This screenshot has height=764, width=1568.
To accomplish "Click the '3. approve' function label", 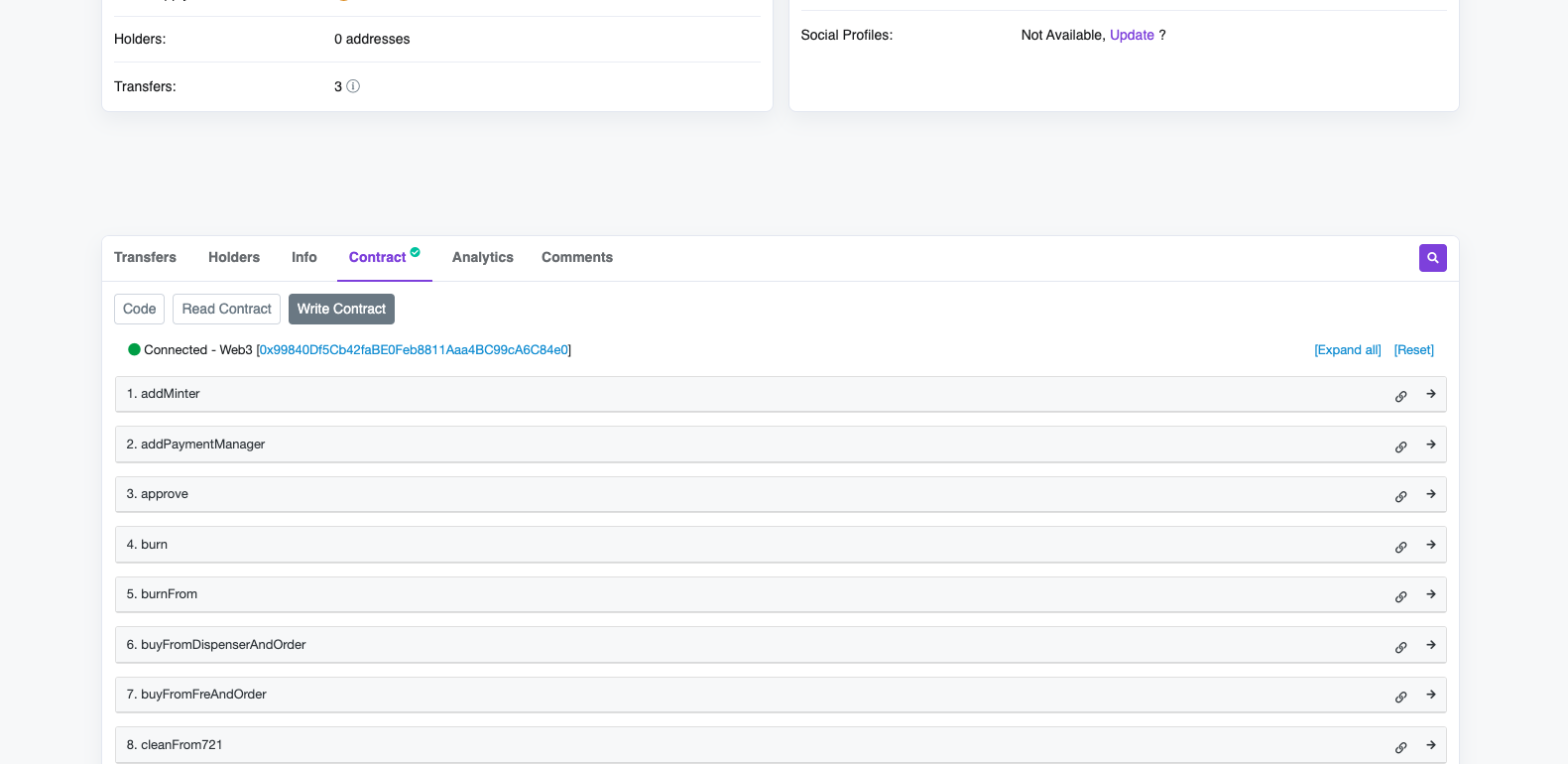I will pos(158,494).
